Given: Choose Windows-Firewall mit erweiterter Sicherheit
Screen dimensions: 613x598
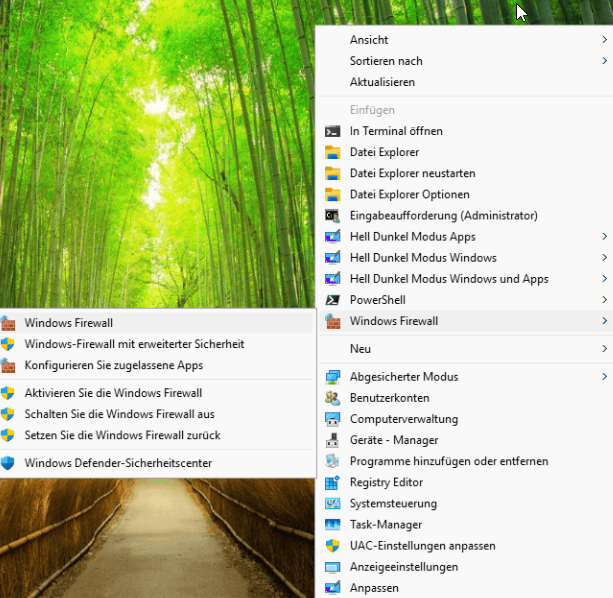Looking at the screenshot, I should (156, 344).
